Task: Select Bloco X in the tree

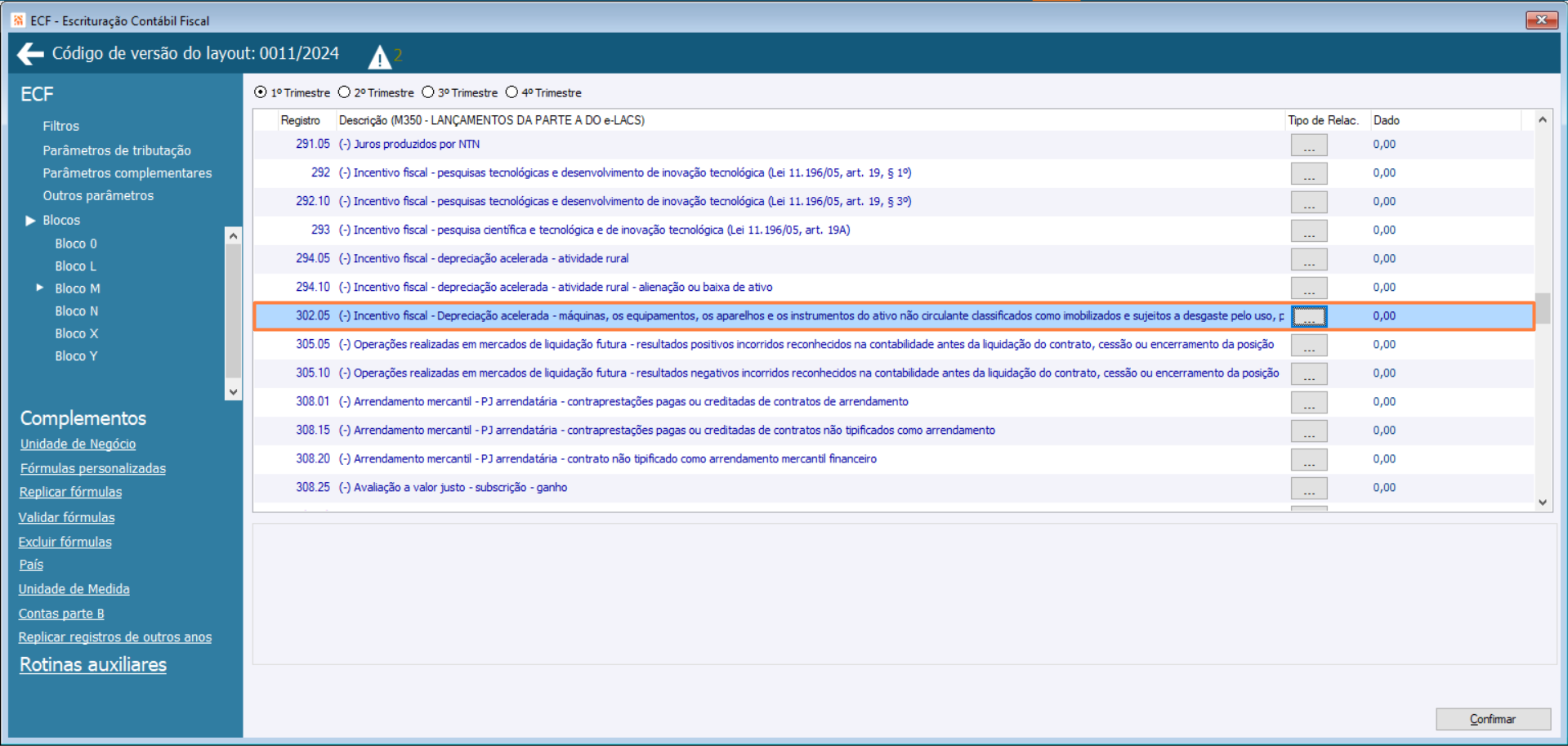Action: tap(77, 333)
